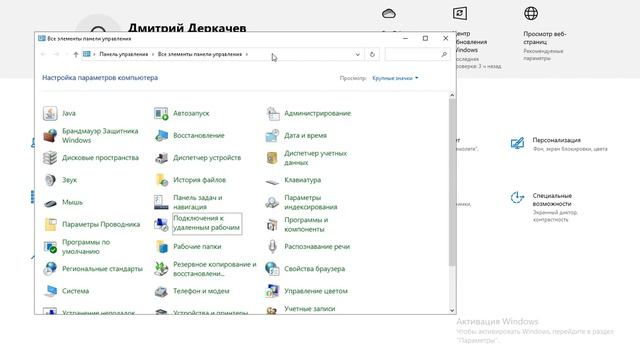Expand the address bar history dropdown arrow
This screenshot has width=640, height=360.
(358, 54)
